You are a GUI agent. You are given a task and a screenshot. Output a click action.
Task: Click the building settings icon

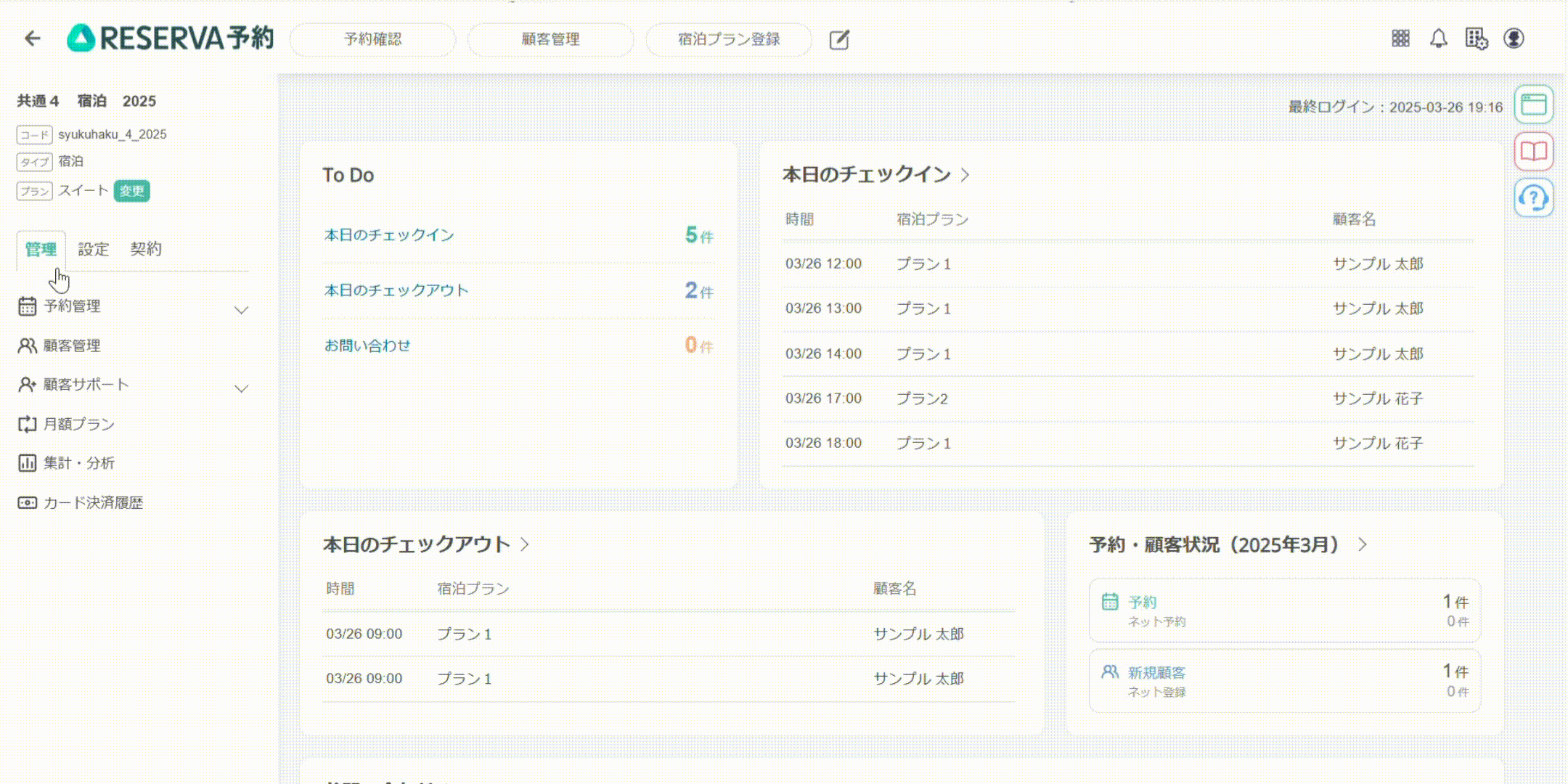coord(1477,38)
